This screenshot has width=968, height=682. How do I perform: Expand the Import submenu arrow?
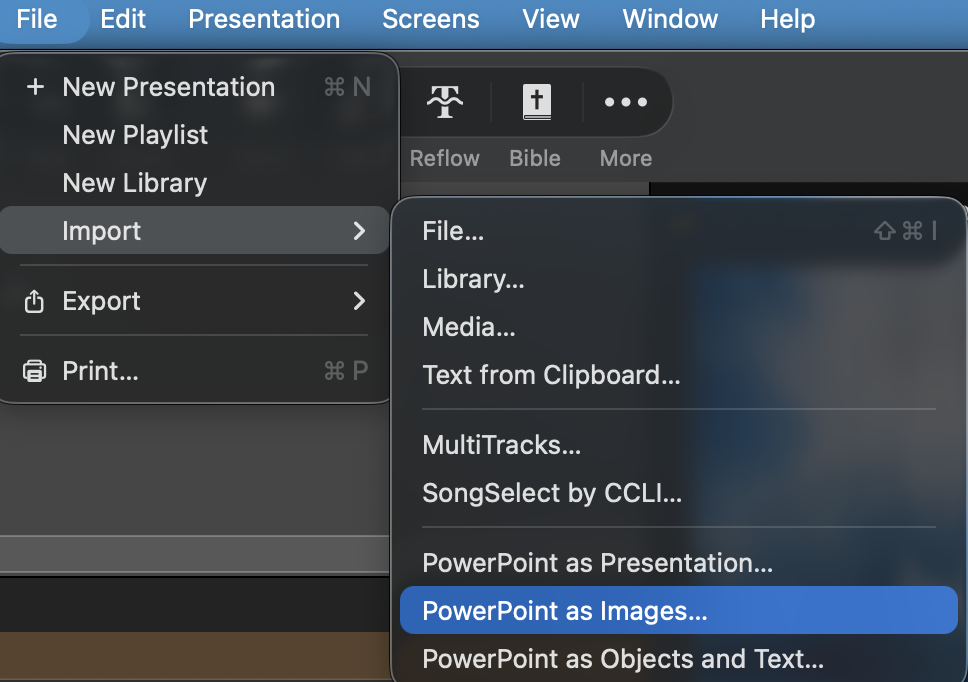pos(359,231)
